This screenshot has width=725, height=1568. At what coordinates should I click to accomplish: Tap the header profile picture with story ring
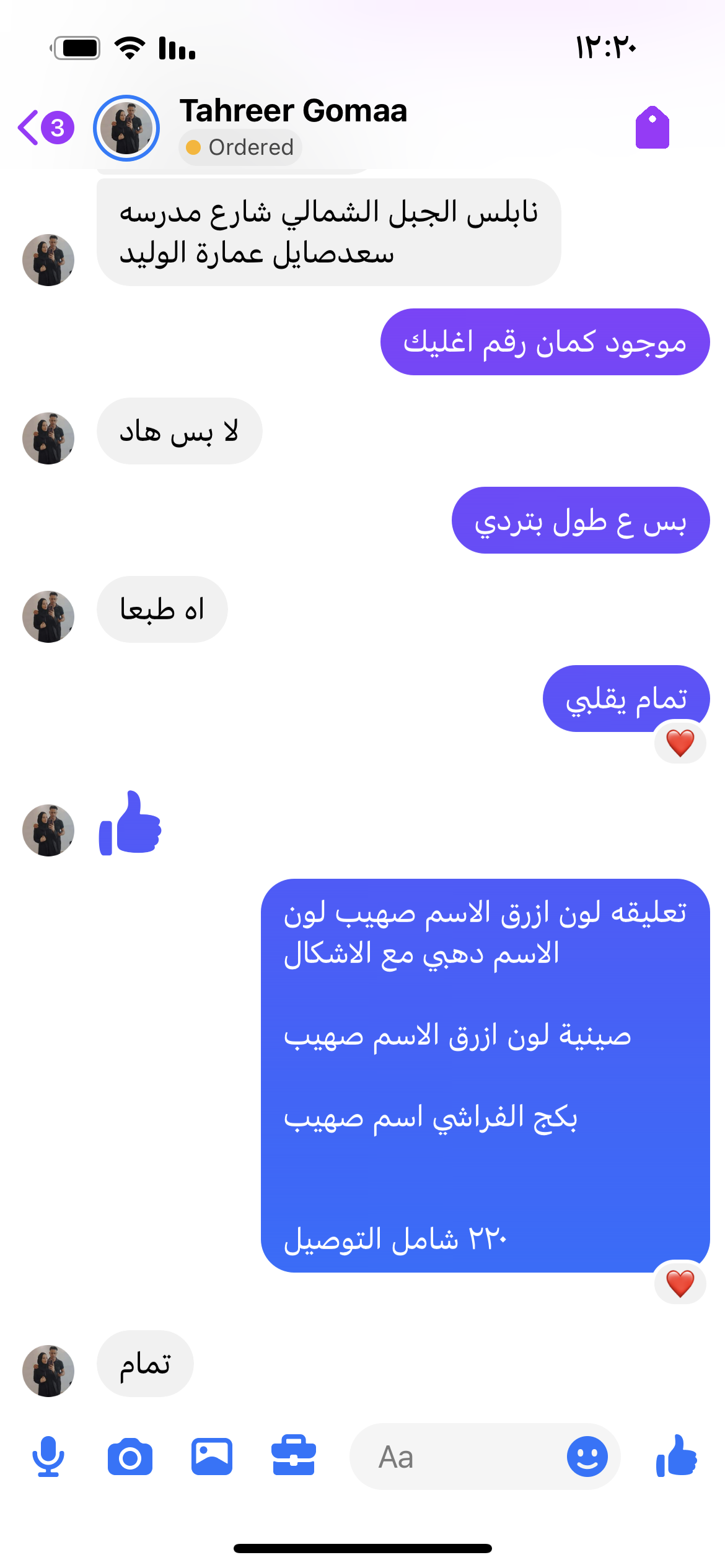click(126, 128)
